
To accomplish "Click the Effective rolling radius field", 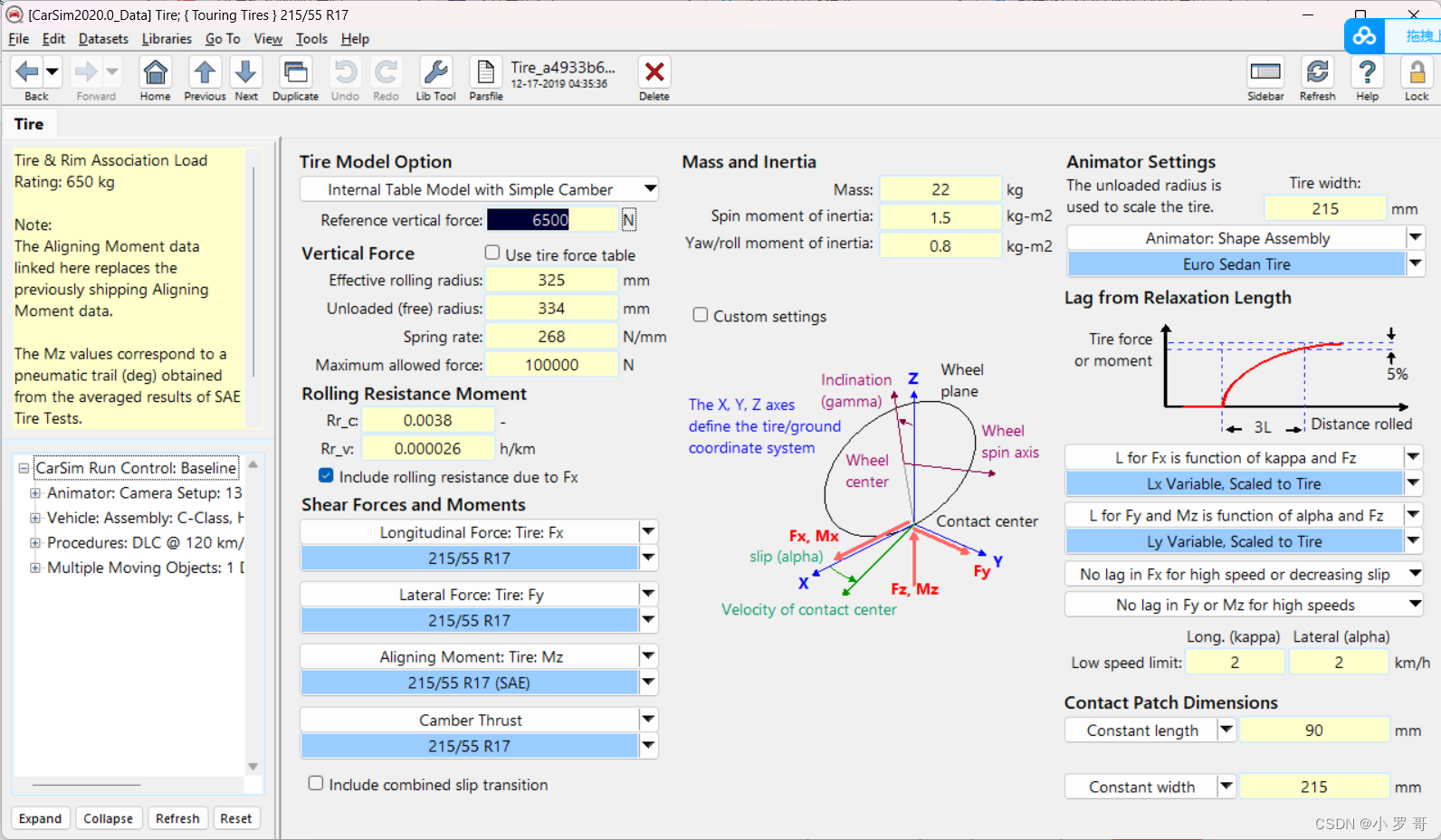I will [551, 280].
